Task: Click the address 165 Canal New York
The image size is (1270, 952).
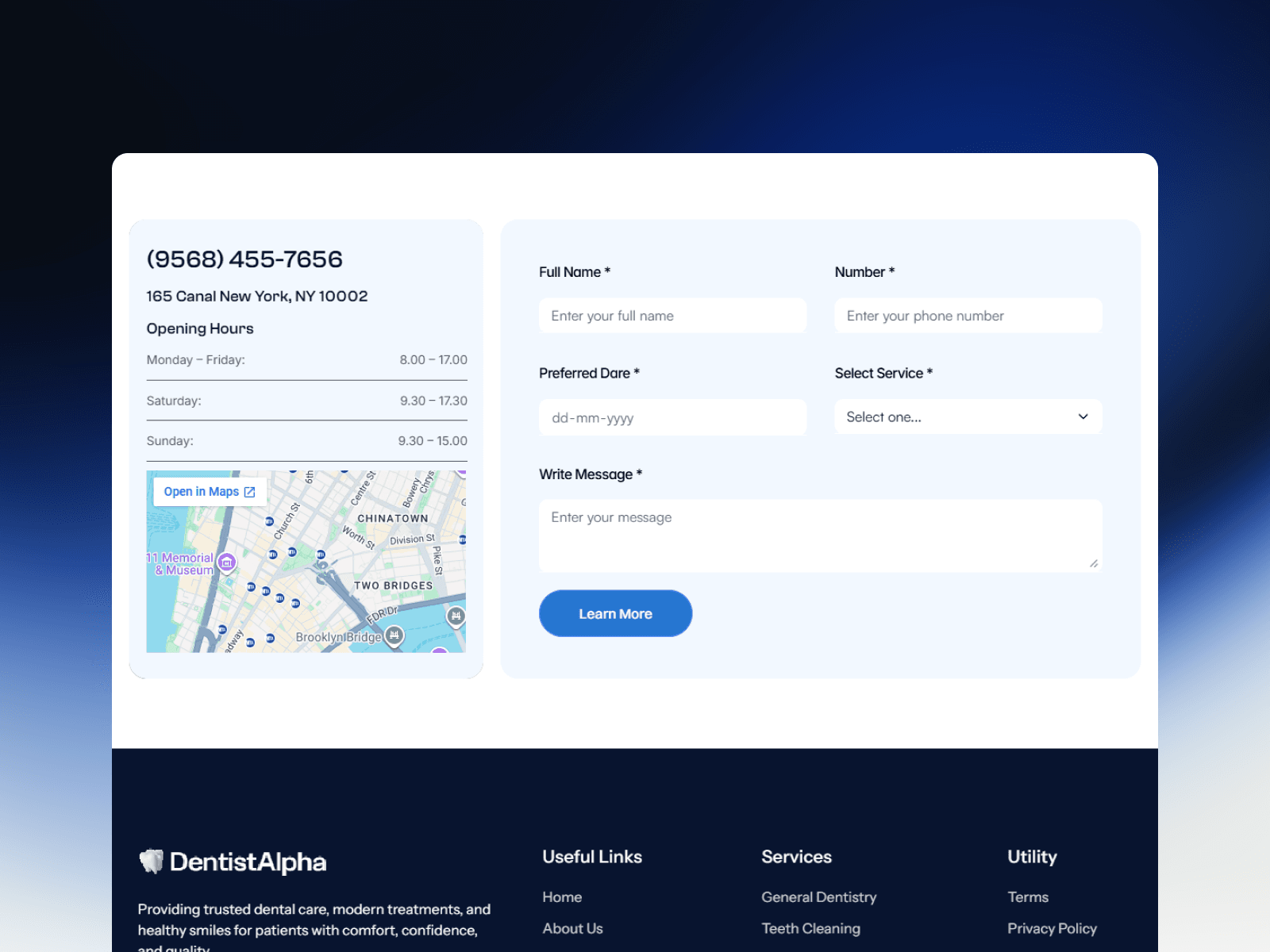Action: tap(257, 296)
